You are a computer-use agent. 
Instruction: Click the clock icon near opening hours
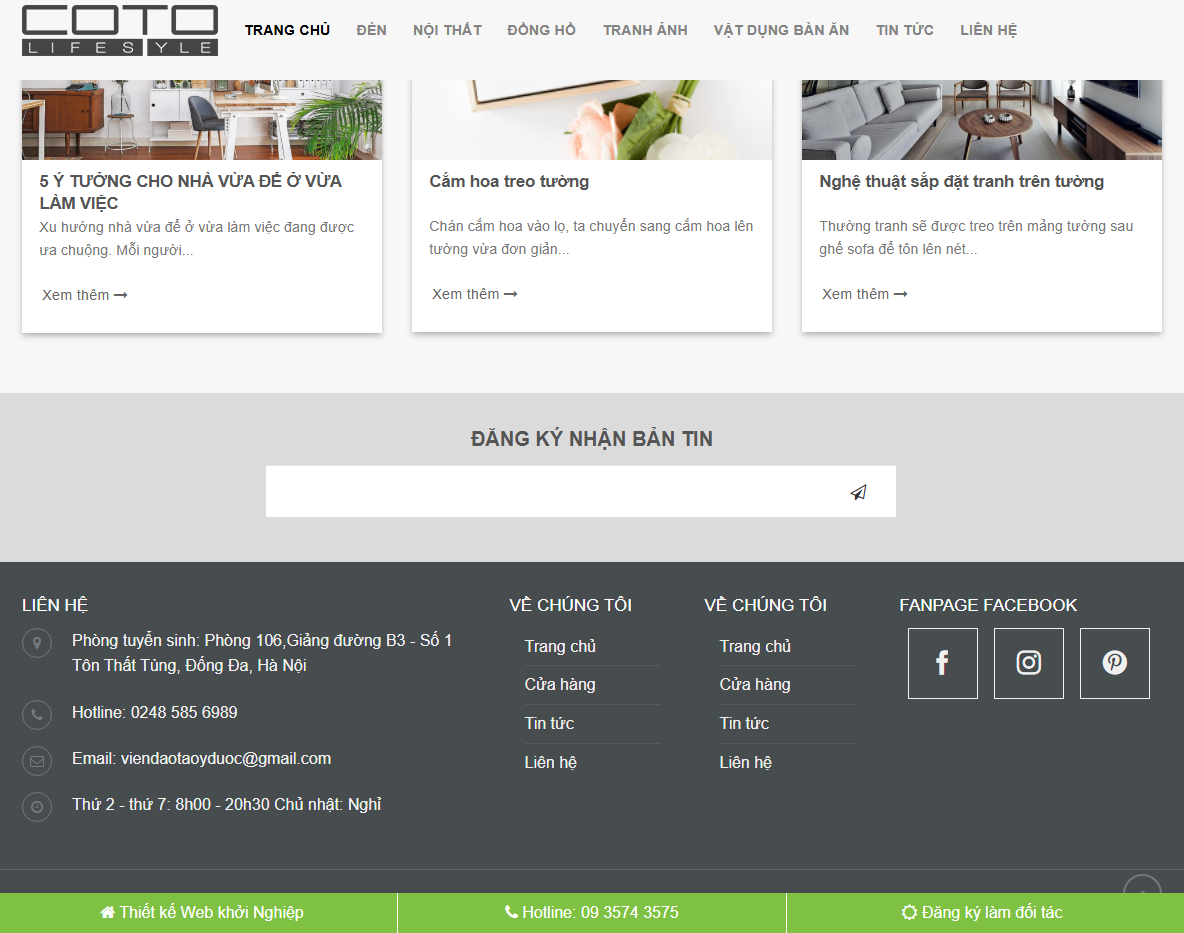tap(37, 806)
